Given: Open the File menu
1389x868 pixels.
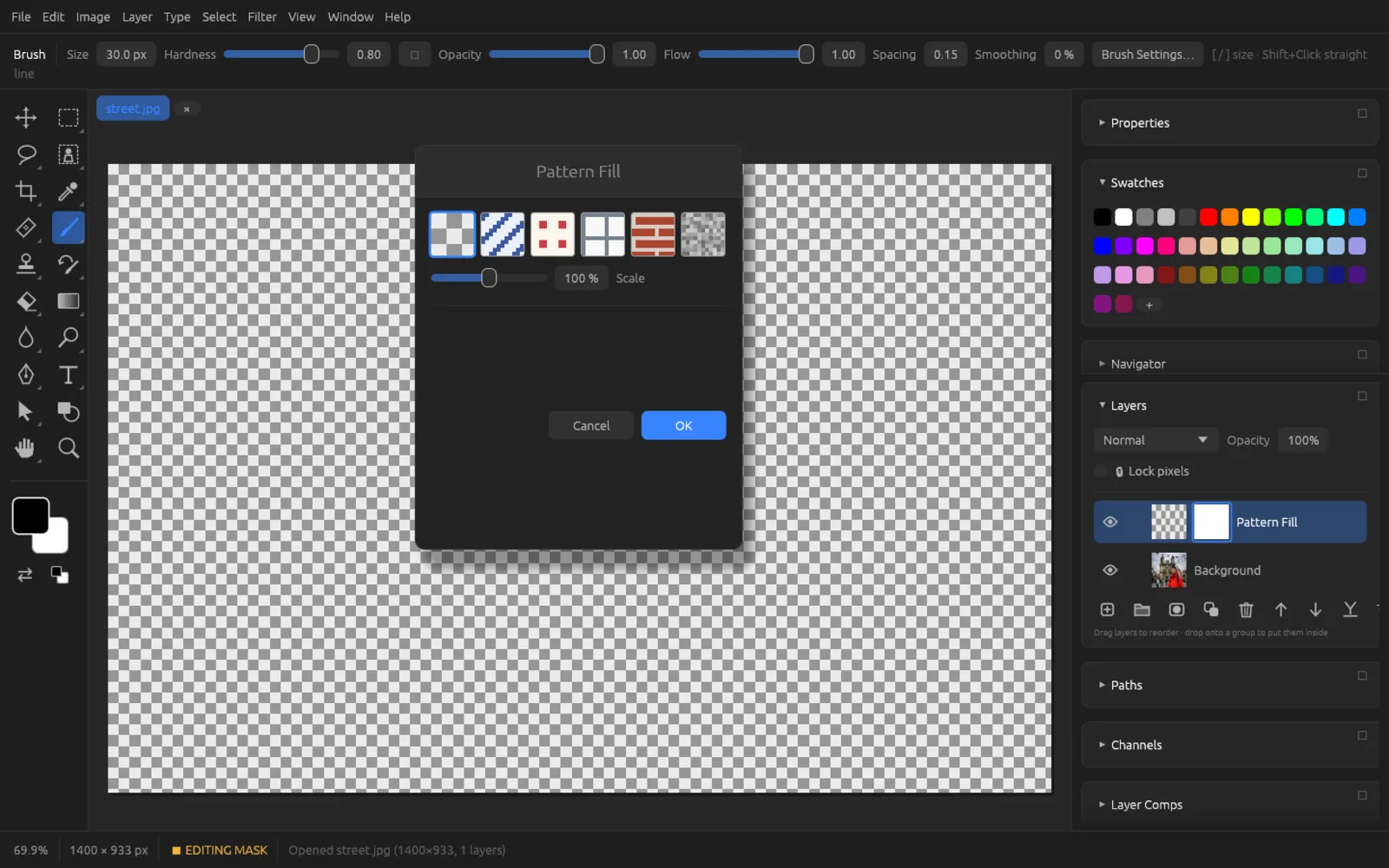Looking at the screenshot, I should pyautogui.click(x=21, y=17).
